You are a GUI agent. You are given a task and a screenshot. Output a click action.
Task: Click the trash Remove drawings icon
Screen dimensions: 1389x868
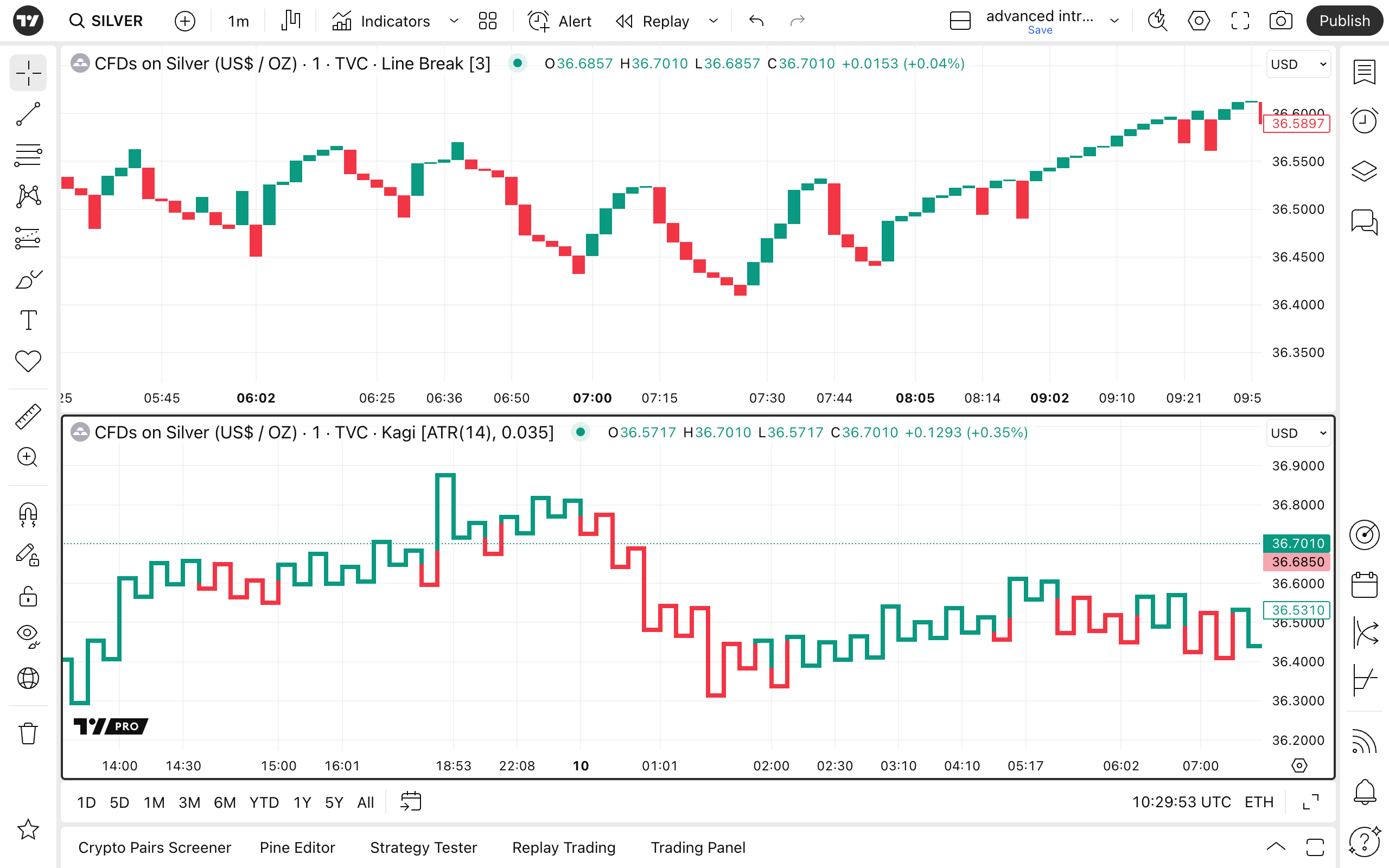28,733
